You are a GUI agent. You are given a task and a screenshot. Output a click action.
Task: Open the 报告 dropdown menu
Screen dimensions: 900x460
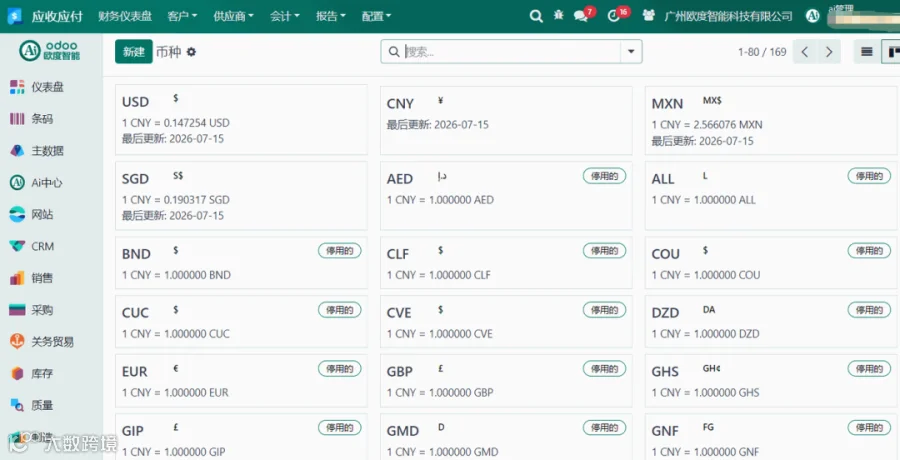click(x=331, y=16)
